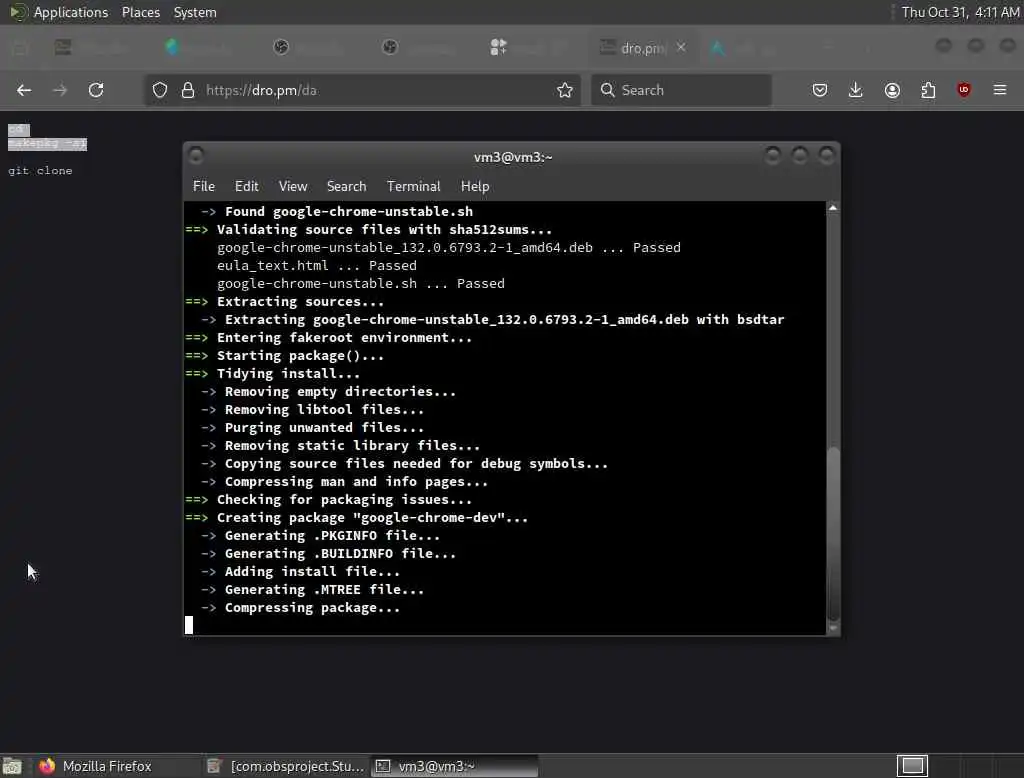Screen dimensions: 1024x778
Task: Click 'git clone' text on page
Action: [40, 170]
